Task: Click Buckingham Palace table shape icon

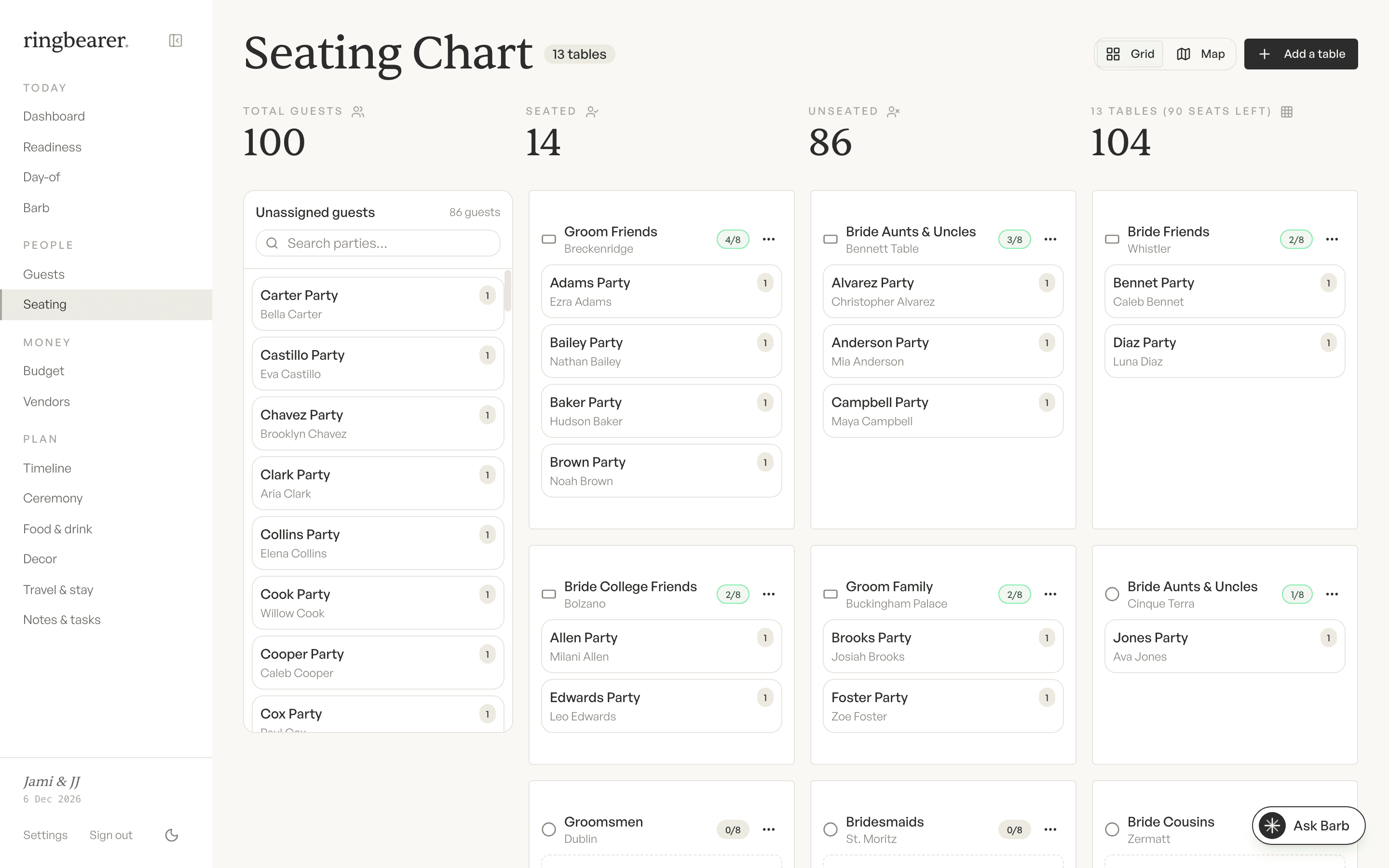Action: (831, 594)
